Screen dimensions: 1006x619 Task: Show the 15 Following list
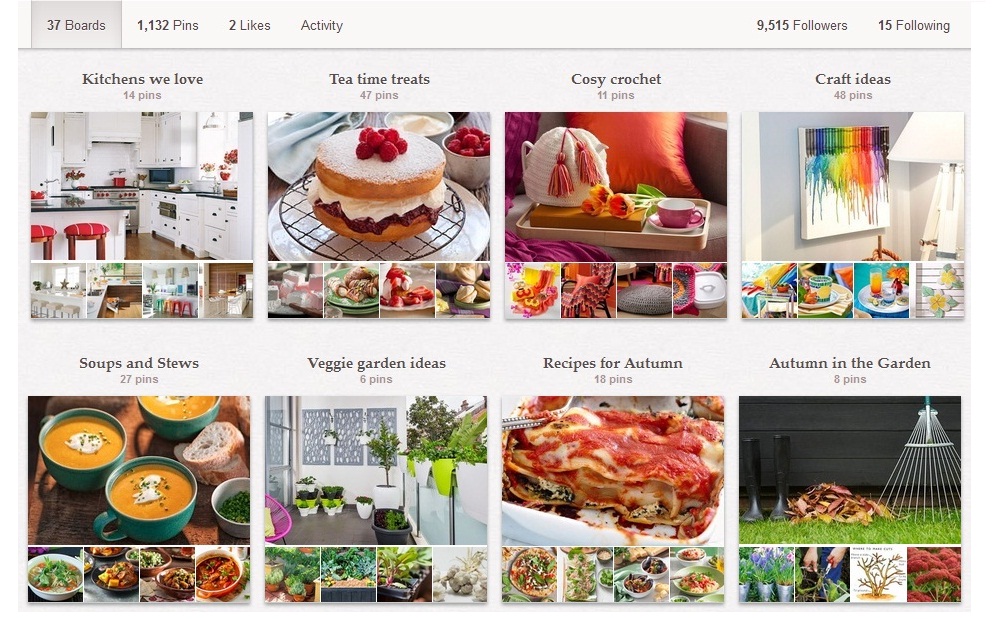point(914,25)
